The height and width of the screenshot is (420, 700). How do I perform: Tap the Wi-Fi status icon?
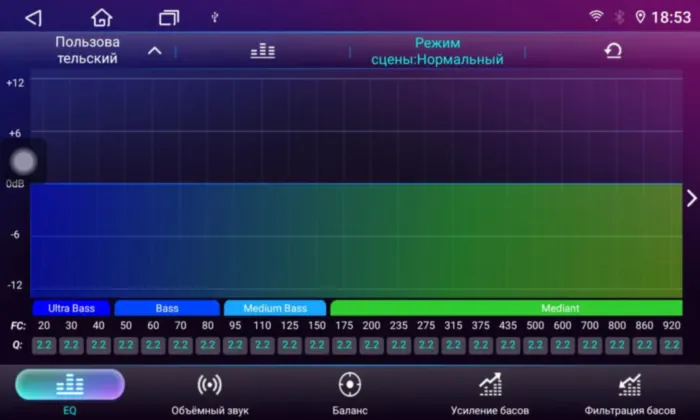click(x=596, y=17)
